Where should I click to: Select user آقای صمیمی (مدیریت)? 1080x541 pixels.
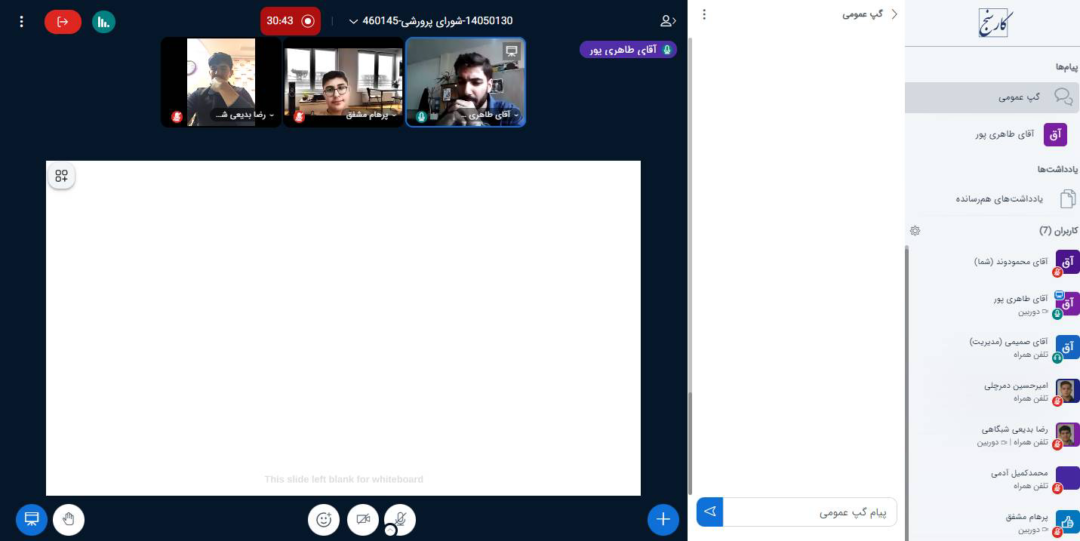click(x=996, y=347)
